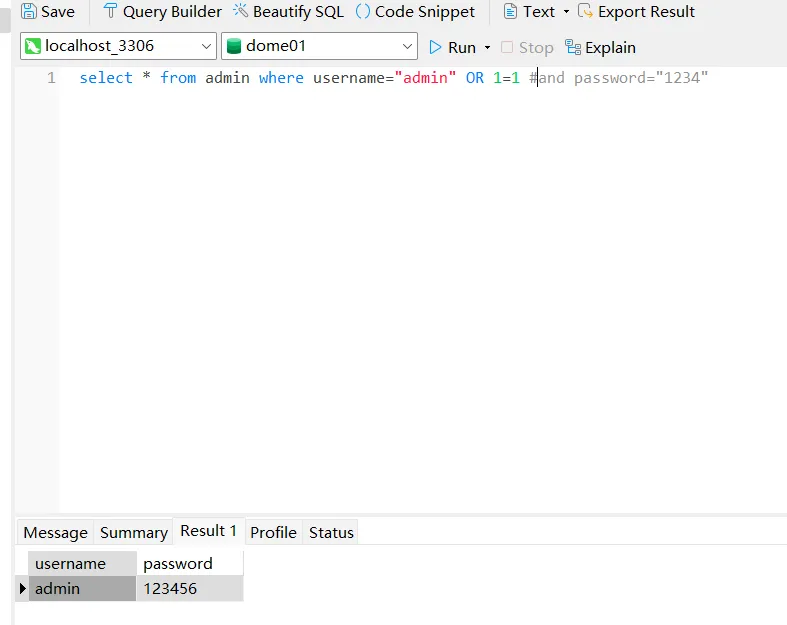Image resolution: width=787 pixels, height=625 pixels.
Task: Click the Beautify SQL wand icon
Action: 241,12
